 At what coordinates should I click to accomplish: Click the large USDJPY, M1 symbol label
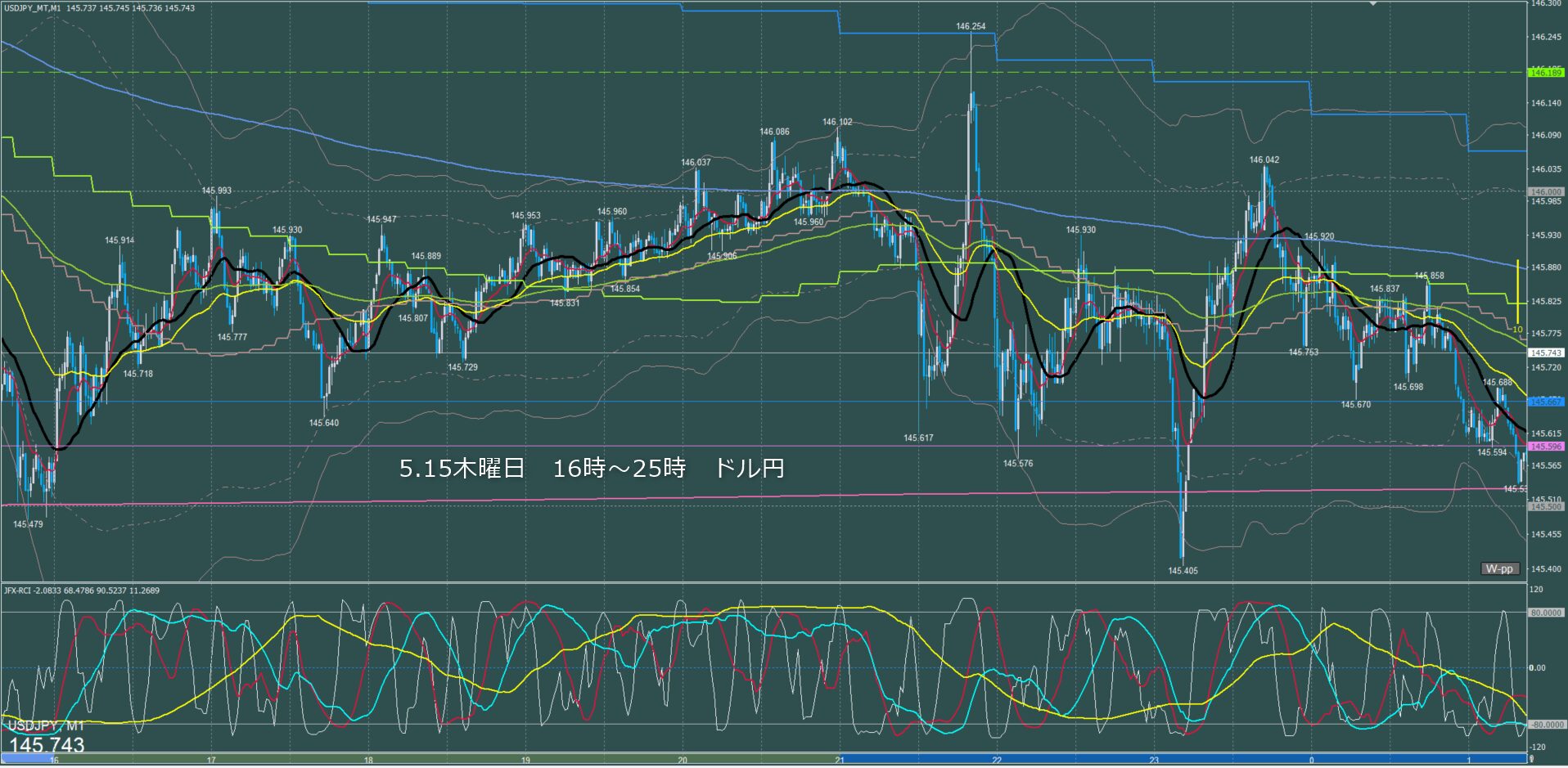point(46,726)
